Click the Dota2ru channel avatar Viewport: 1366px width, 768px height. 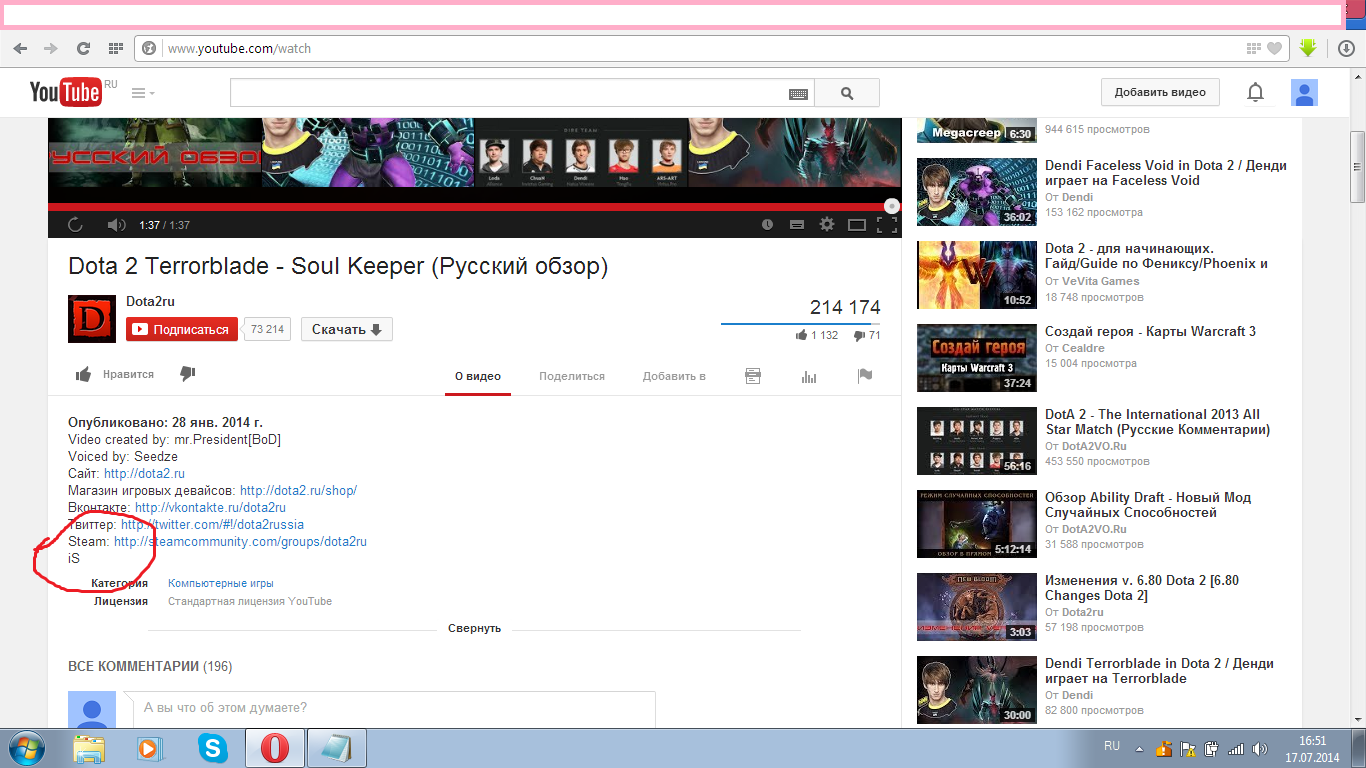91,319
